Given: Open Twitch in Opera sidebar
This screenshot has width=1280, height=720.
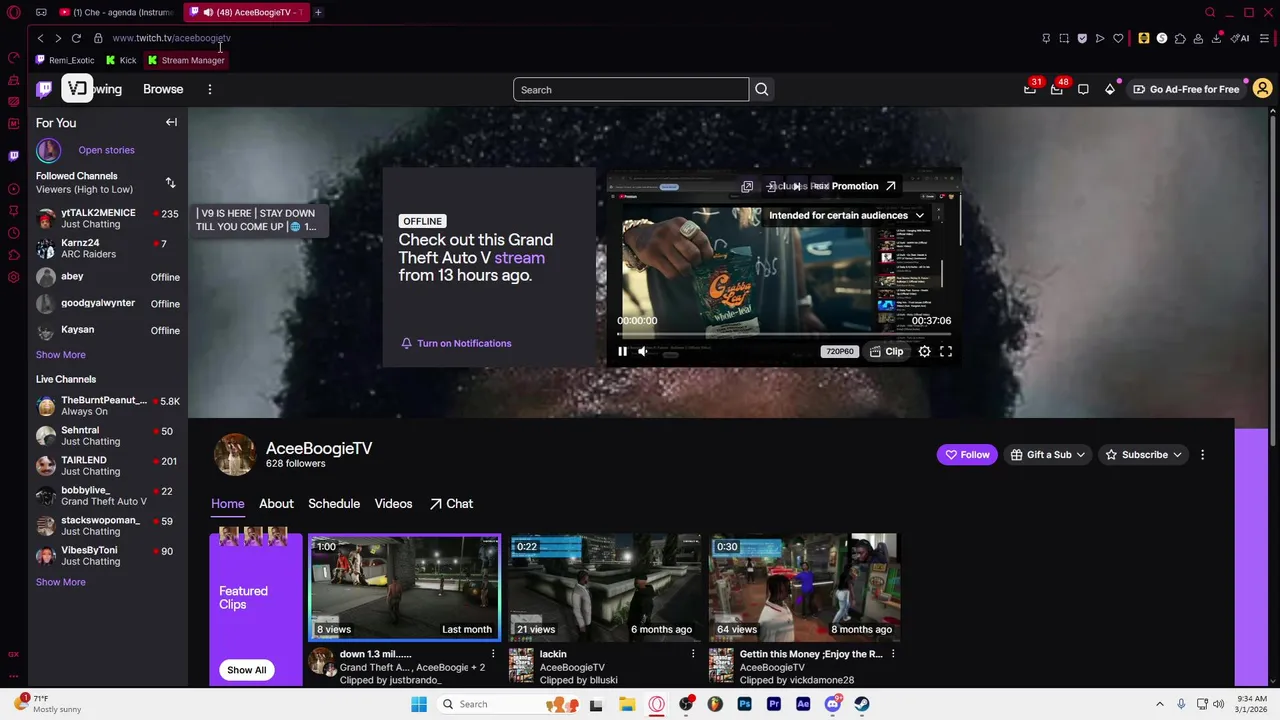Looking at the screenshot, I should click(x=13, y=155).
